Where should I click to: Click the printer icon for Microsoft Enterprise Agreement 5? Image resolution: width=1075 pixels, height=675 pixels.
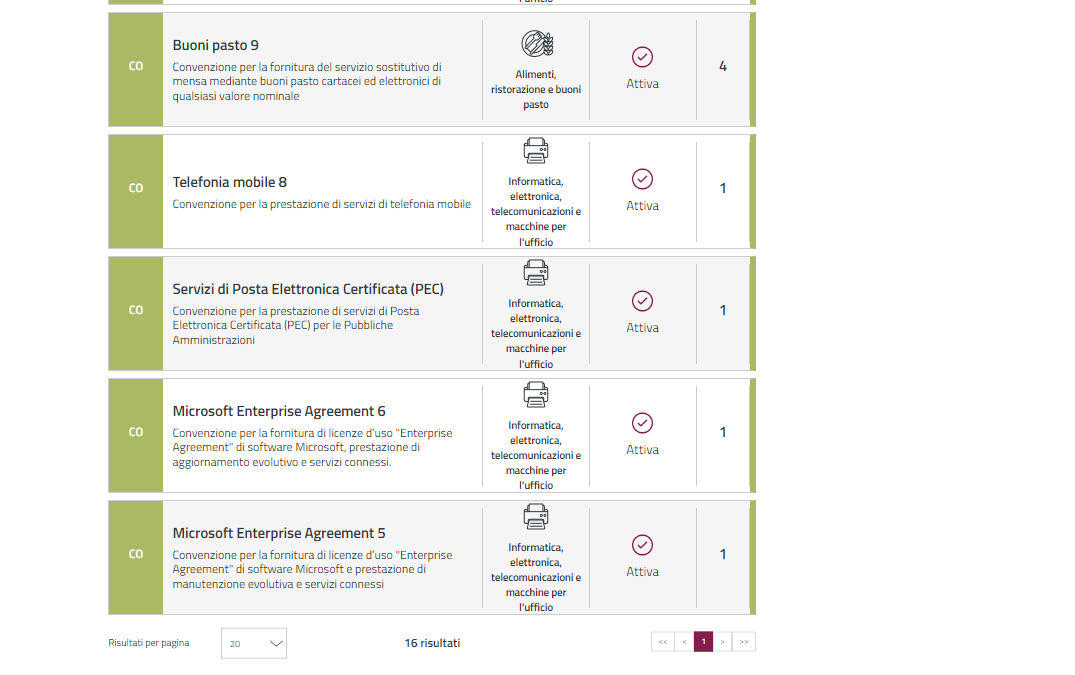536,516
